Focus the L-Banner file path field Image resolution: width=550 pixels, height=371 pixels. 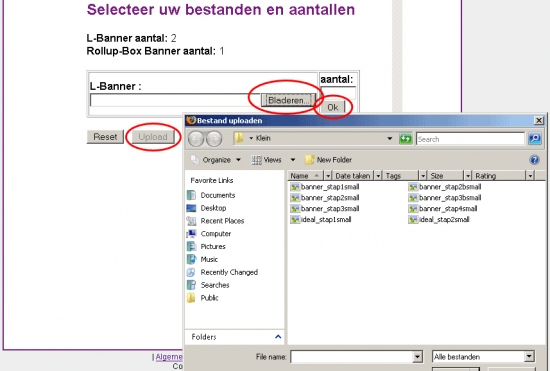(175, 100)
